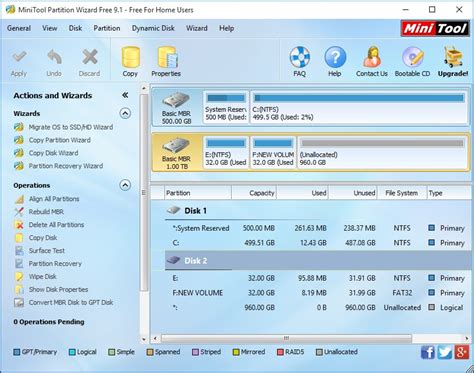Collapse the Actions and Wizards panel
The height and width of the screenshot is (373, 474).
coord(125,95)
